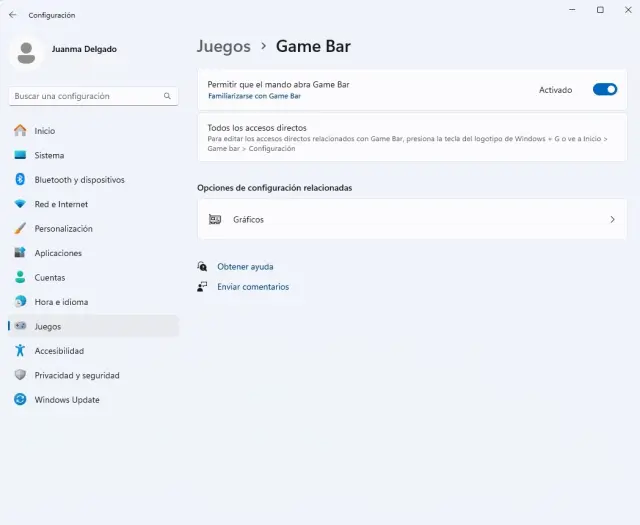The height and width of the screenshot is (525, 640).
Task: Disable the controller opens Game Bar toggle
Action: point(605,90)
